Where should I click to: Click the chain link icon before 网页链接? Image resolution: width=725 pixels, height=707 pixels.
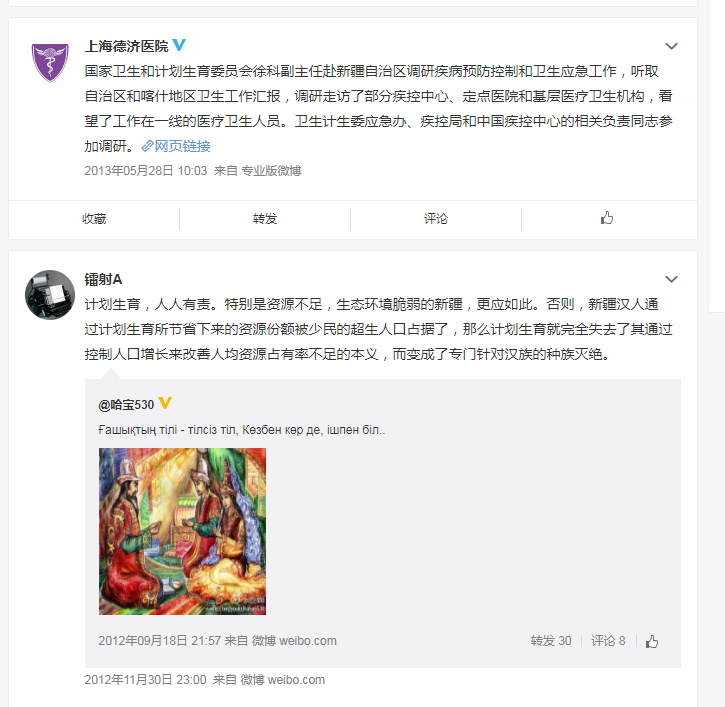pos(147,146)
